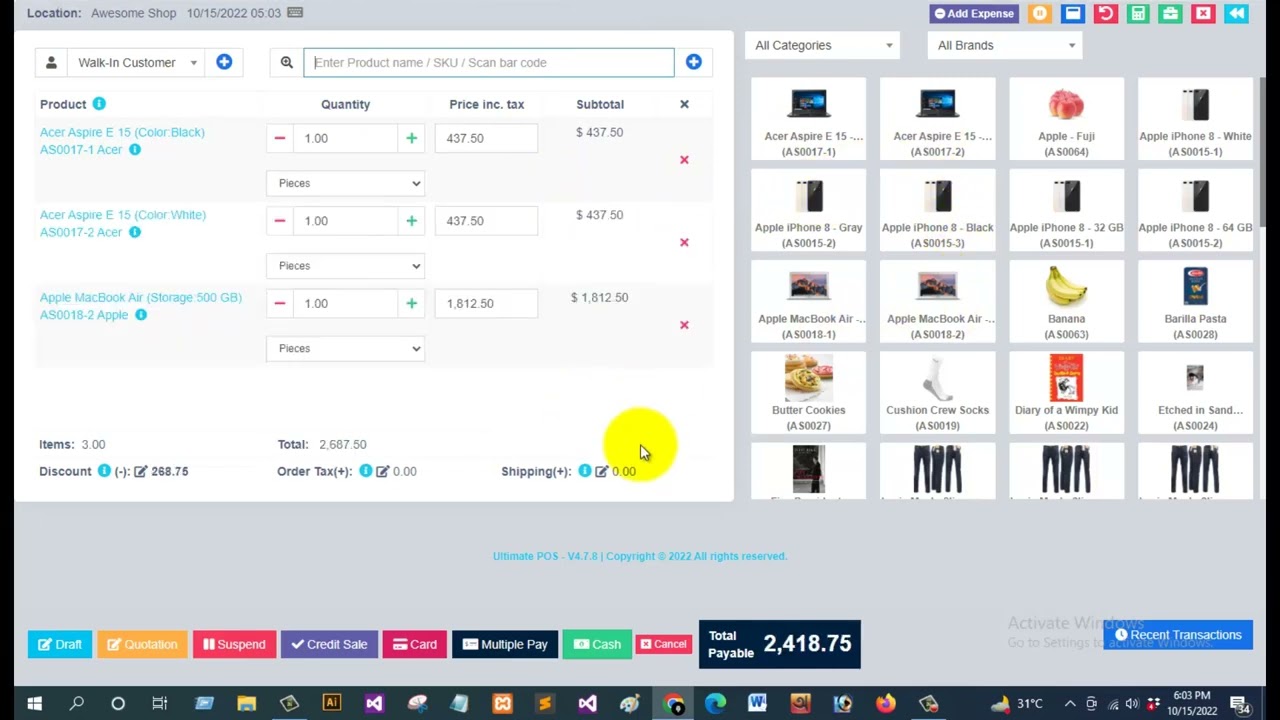Open Walk-In Customer dropdown
The width and height of the screenshot is (1280, 720).
tap(137, 62)
